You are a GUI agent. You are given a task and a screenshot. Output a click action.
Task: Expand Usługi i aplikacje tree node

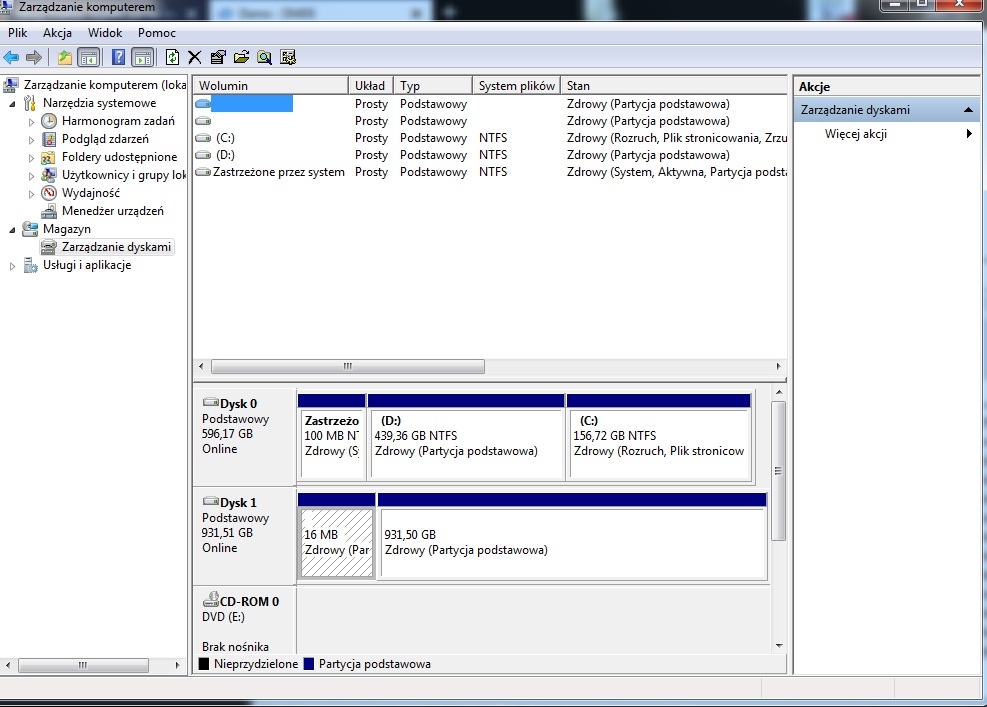(x=12, y=266)
